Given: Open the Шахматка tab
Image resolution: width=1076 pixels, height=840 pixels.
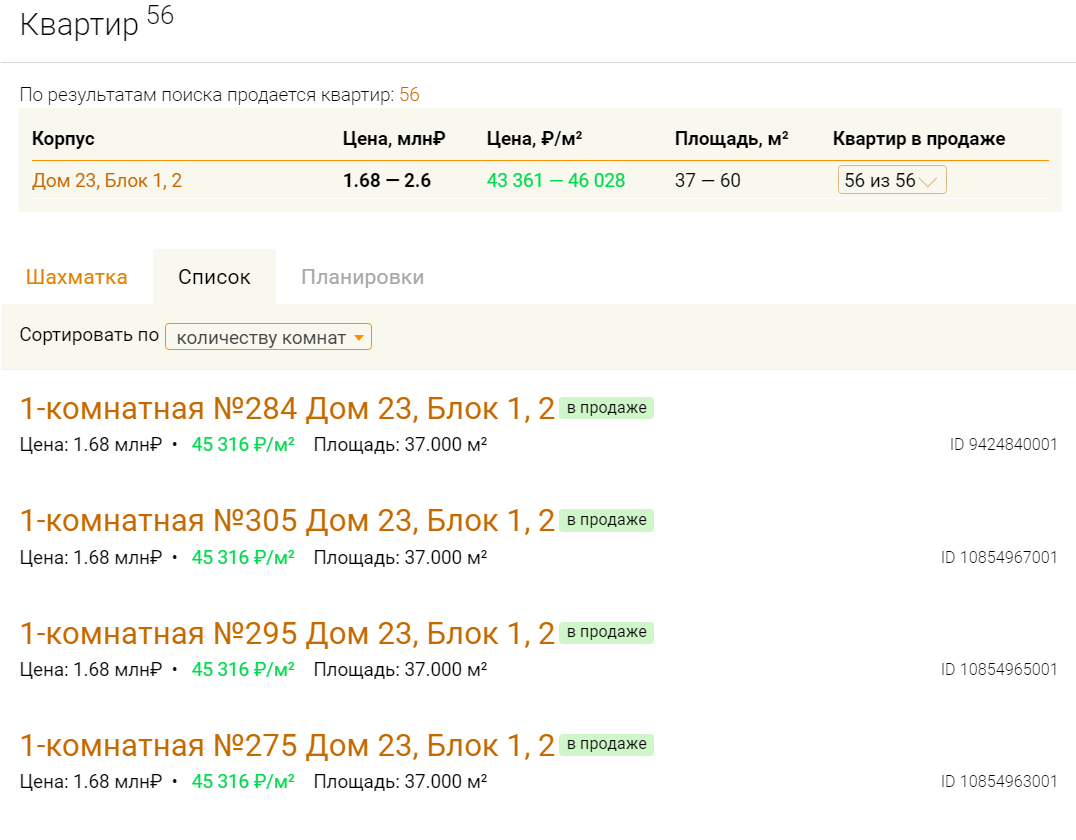Looking at the screenshot, I should pos(77,277).
